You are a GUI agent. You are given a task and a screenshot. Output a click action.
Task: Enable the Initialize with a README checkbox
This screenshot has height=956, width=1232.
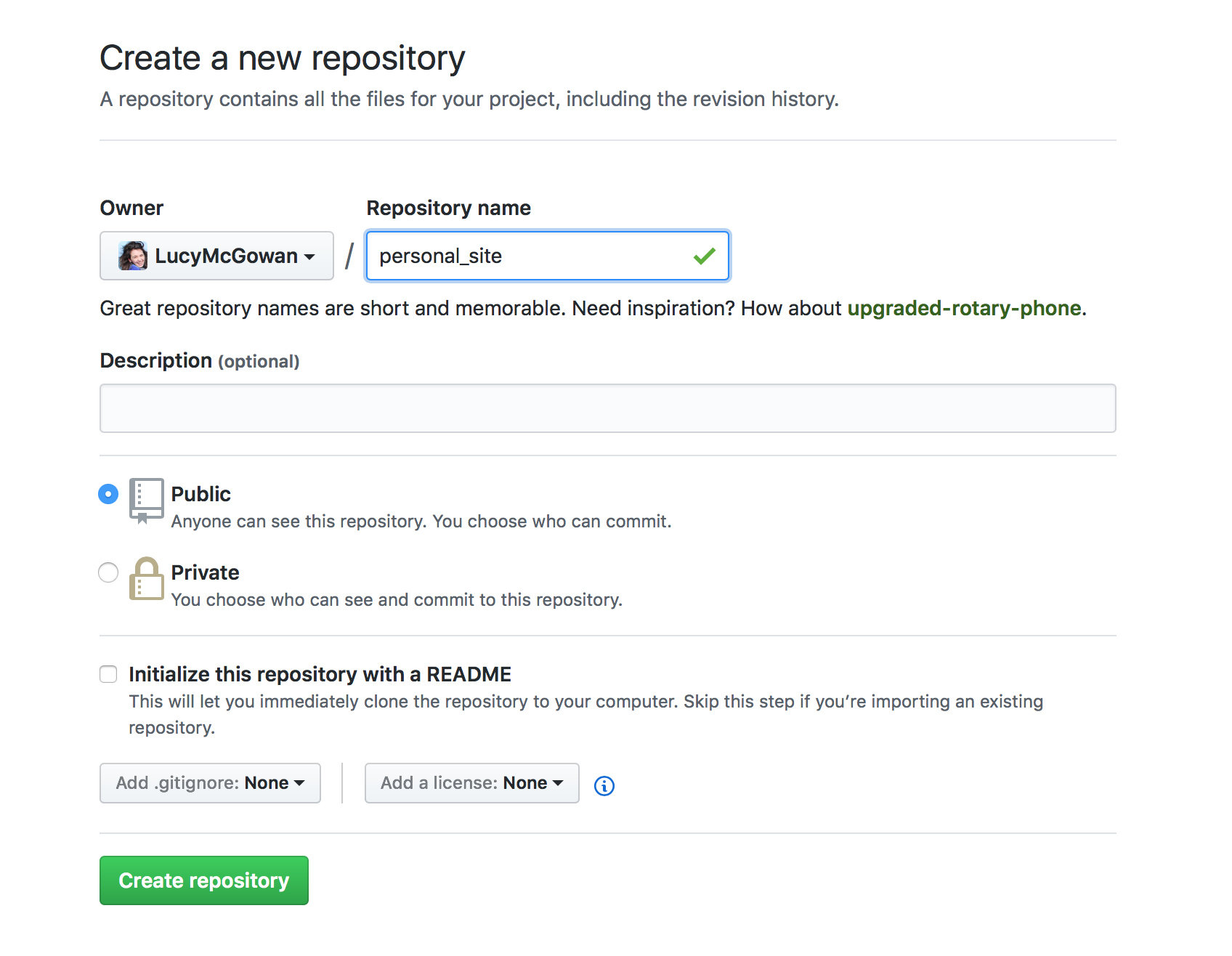108,674
